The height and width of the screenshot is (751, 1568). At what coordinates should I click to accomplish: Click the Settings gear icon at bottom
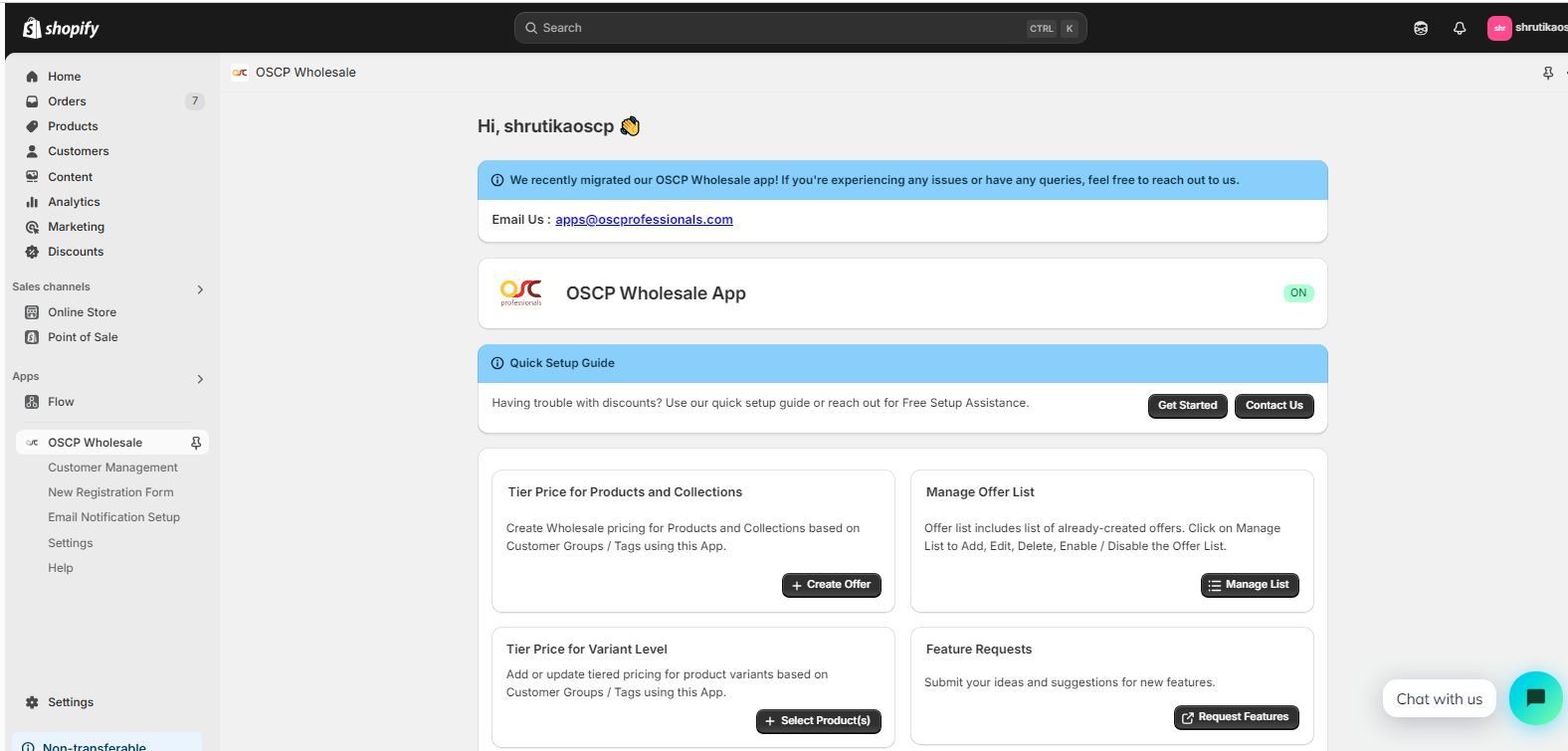[32, 702]
